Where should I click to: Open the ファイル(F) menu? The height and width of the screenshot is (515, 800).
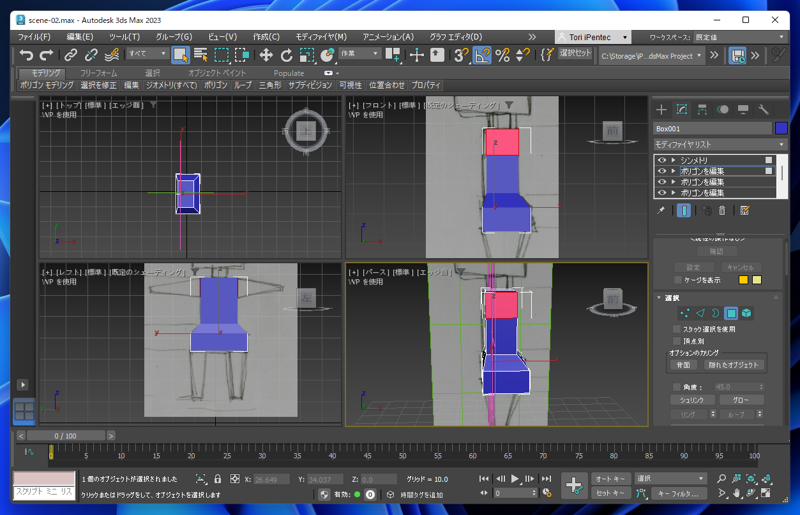(x=34, y=37)
